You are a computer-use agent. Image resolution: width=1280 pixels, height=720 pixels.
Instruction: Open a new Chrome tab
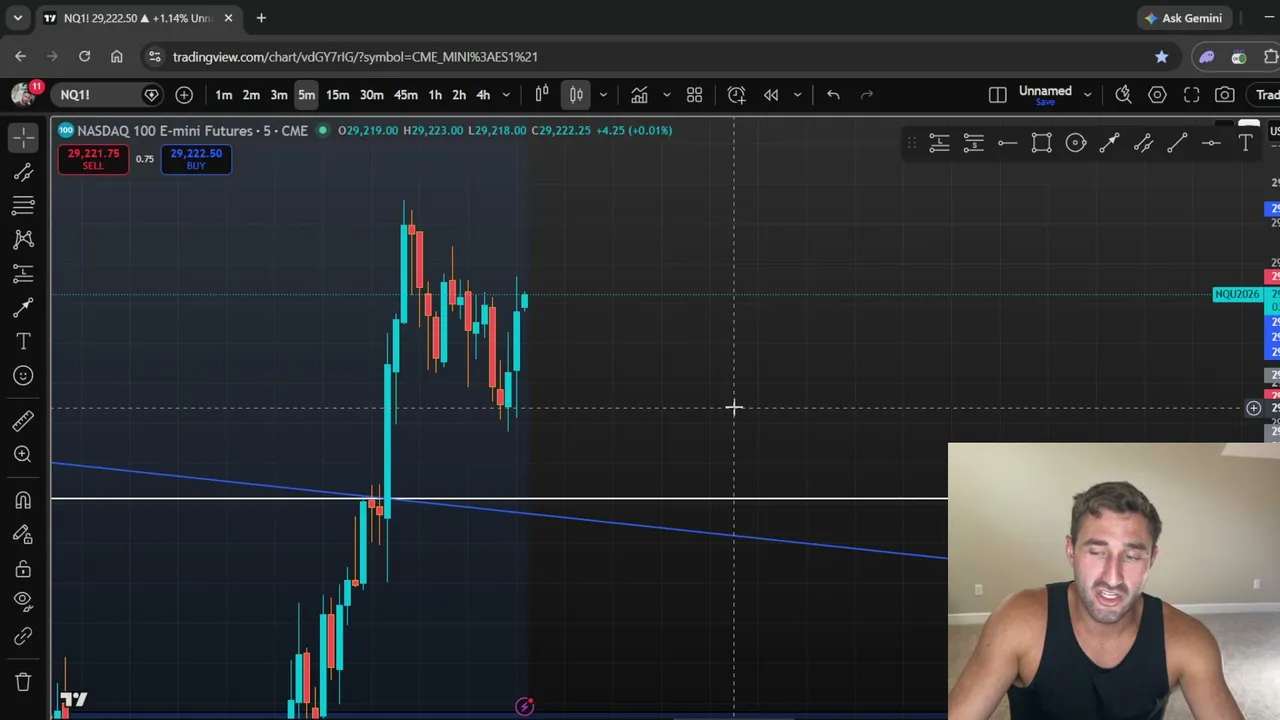pos(261,18)
